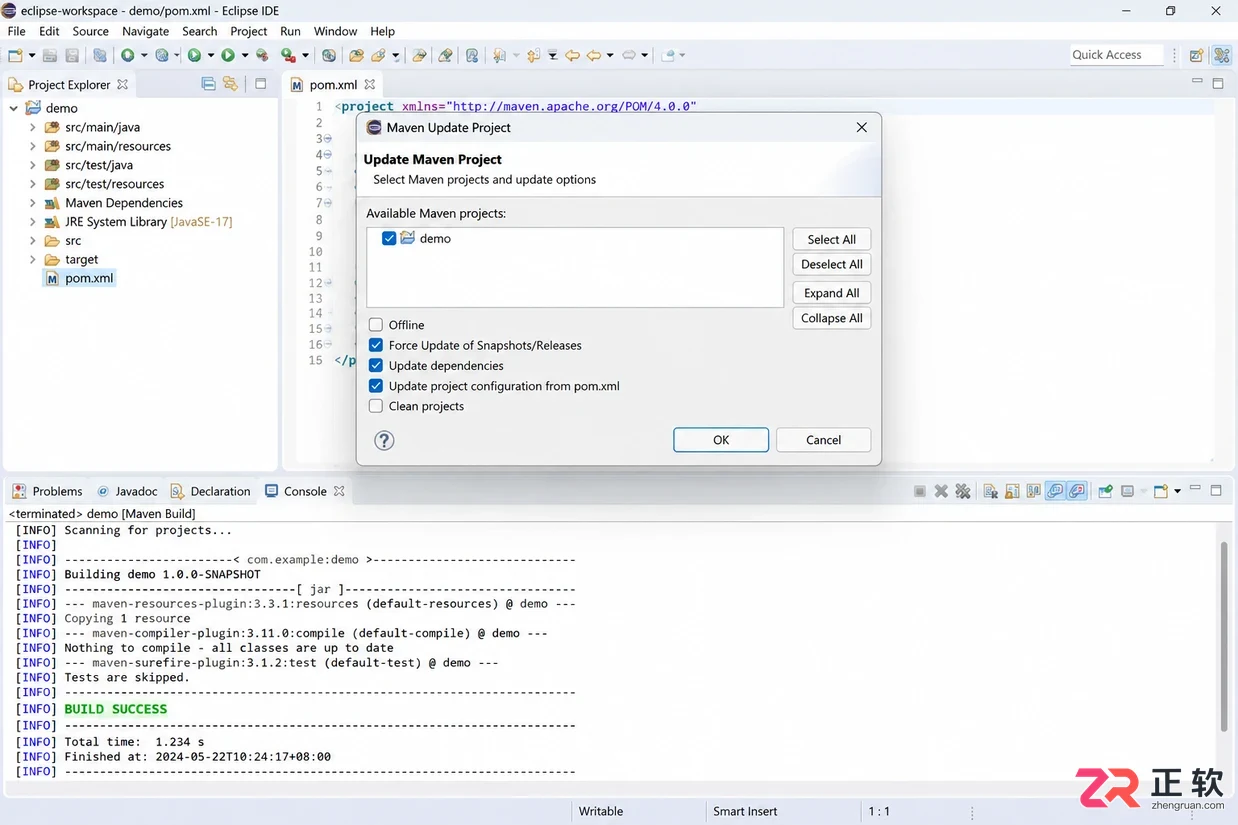This screenshot has height=825, width=1238.
Task: Click the Run Last Tool external tools icon
Action: coord(288,56)
